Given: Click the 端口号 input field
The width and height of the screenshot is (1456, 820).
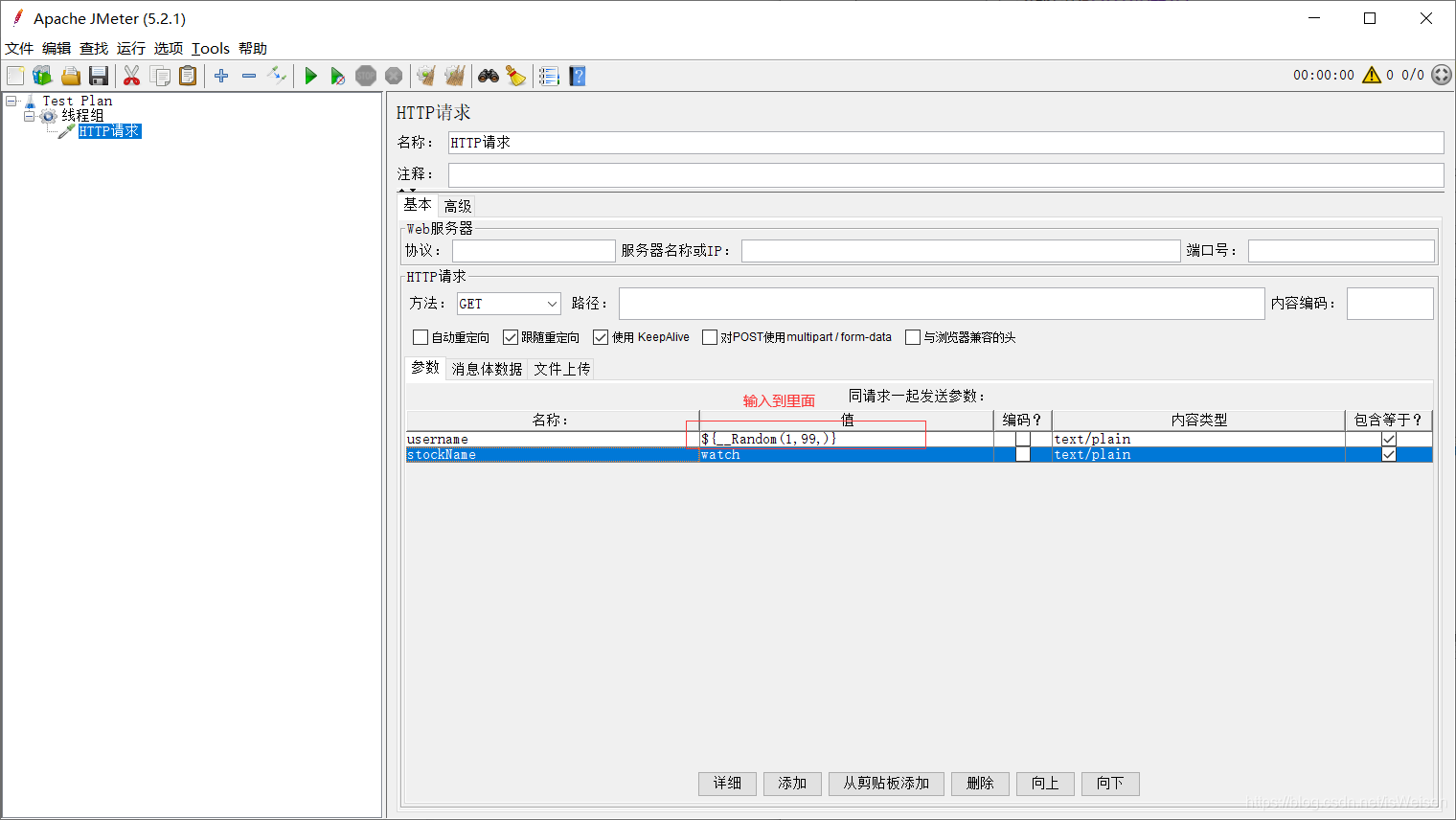Looking at the screenshot, I should point(1341,251).
